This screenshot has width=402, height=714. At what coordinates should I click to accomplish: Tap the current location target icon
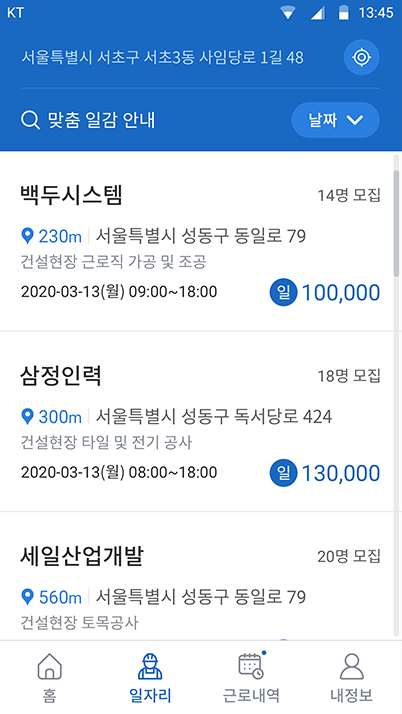[361, 57]
